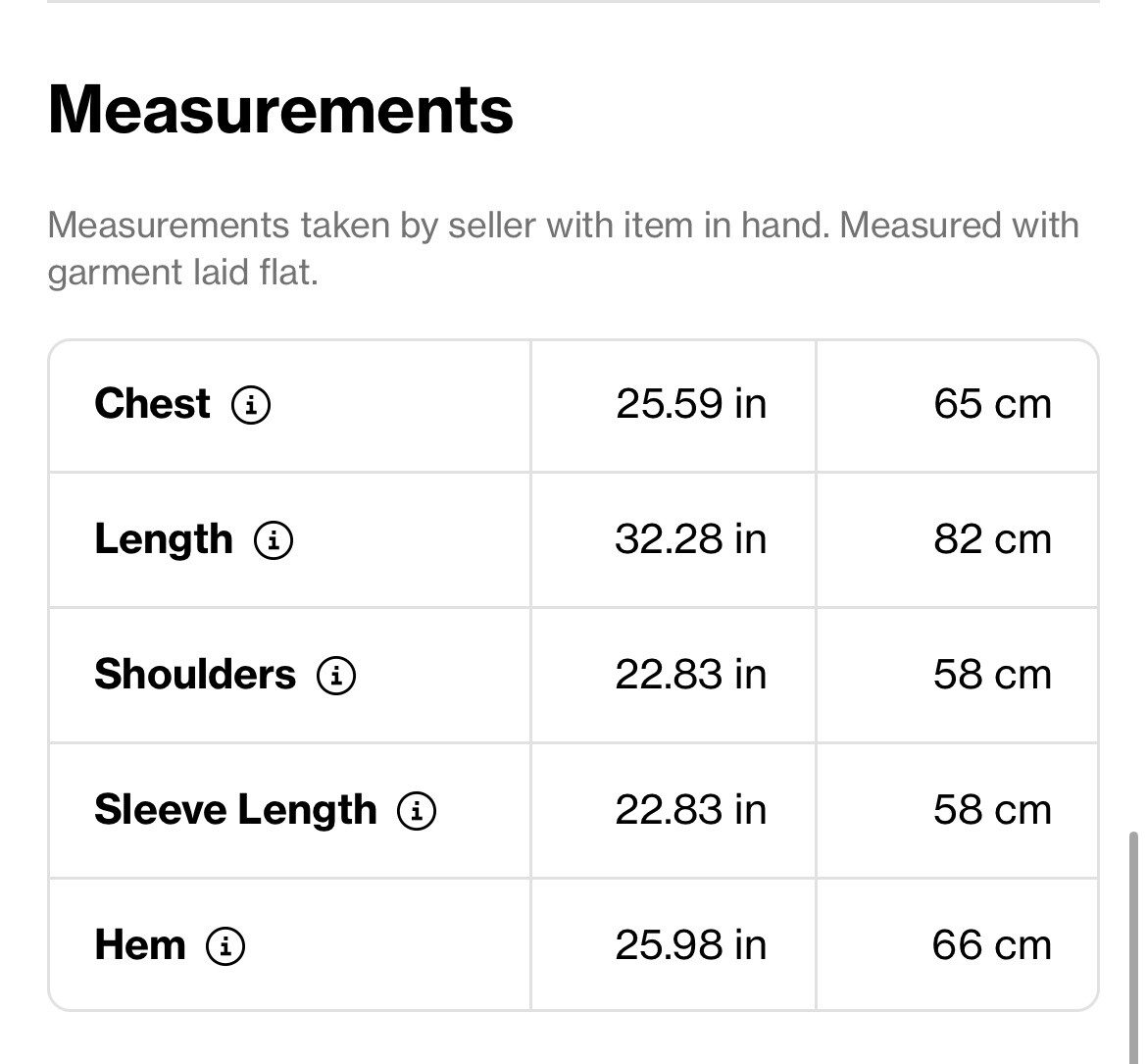Click the measurements description text

(564, 249)
